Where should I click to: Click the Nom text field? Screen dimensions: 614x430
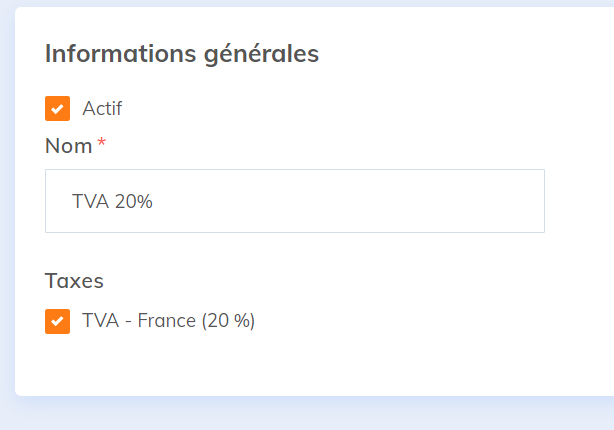coord(294,201)
